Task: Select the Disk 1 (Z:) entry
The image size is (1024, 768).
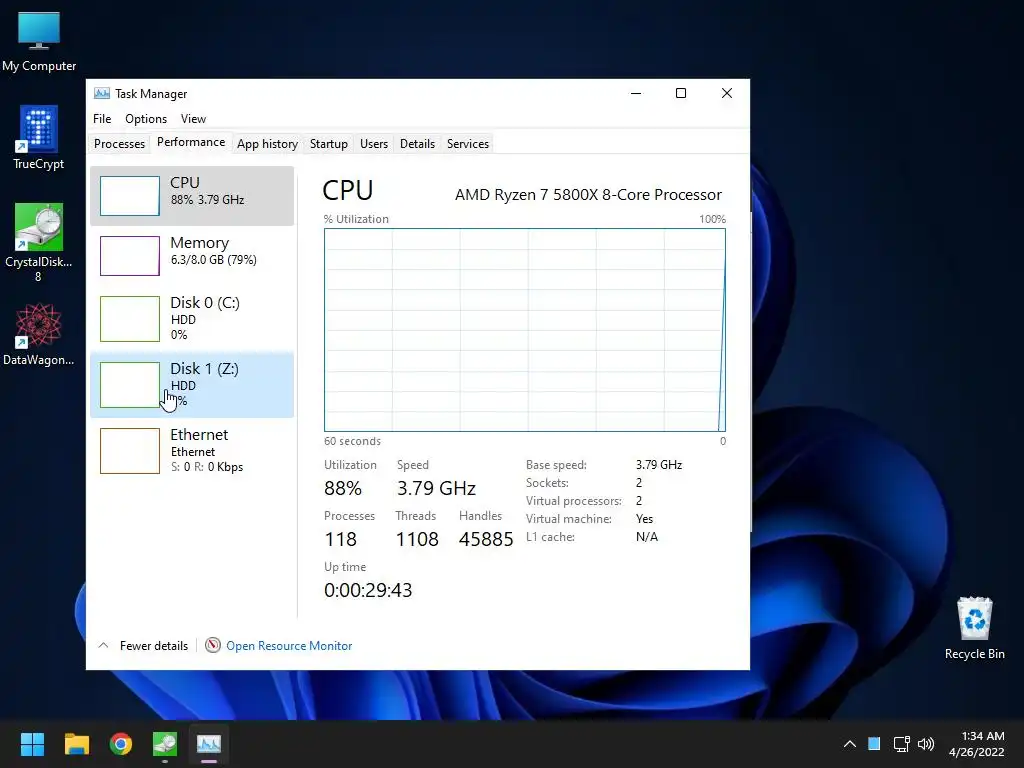Action: [x=192, y=385]
